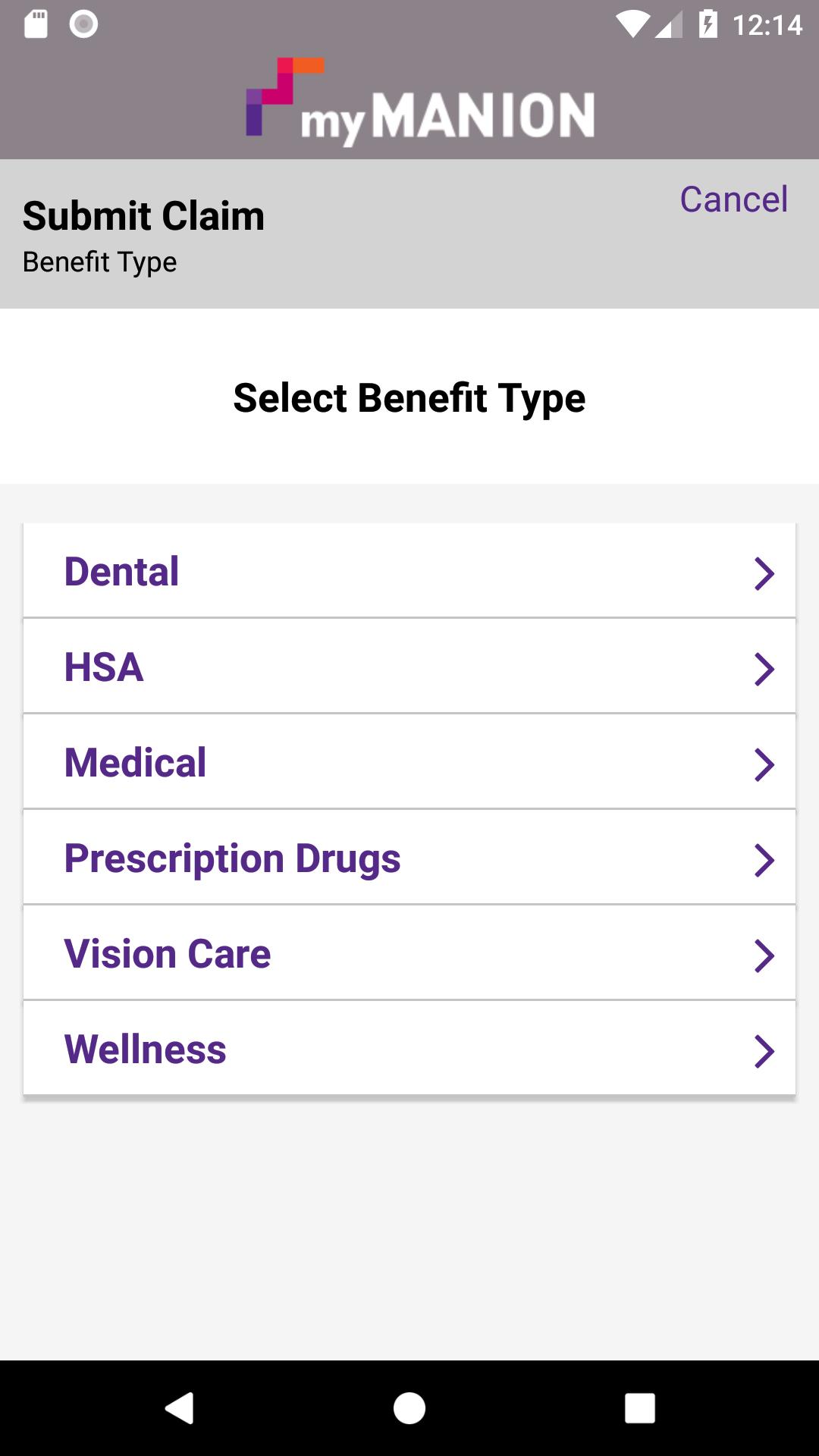The image size is (819, 1456).
Task: Tap the Android back navigation button
Action: tap(180, 1408)
